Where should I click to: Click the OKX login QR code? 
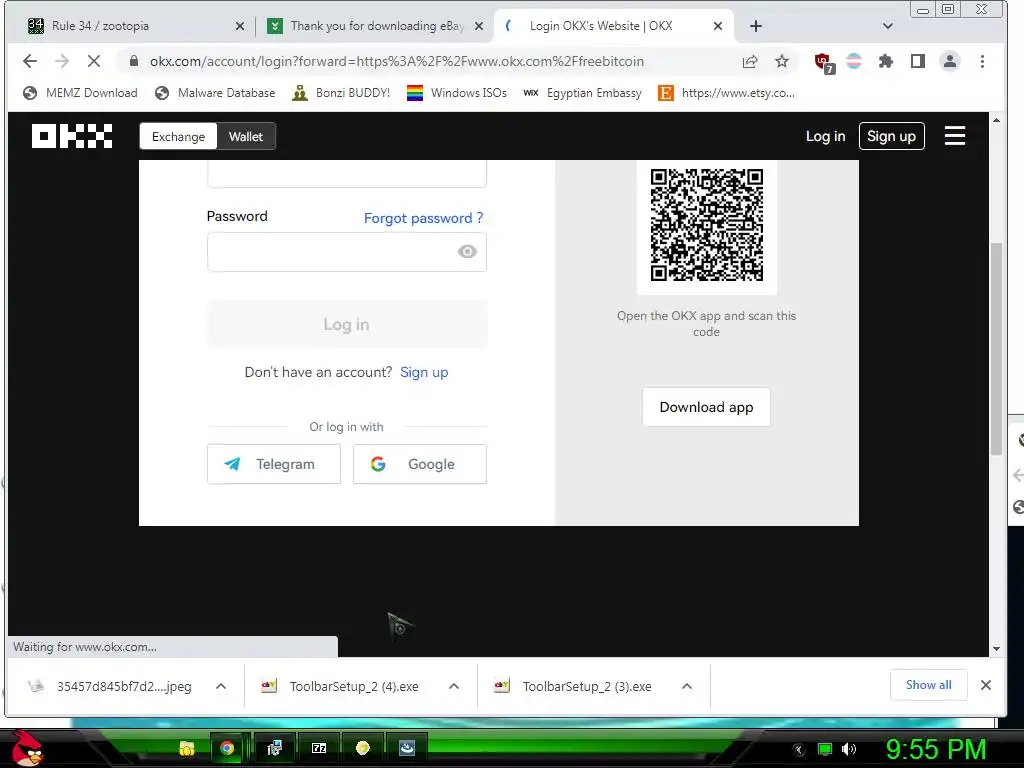(x=707, y=225)
